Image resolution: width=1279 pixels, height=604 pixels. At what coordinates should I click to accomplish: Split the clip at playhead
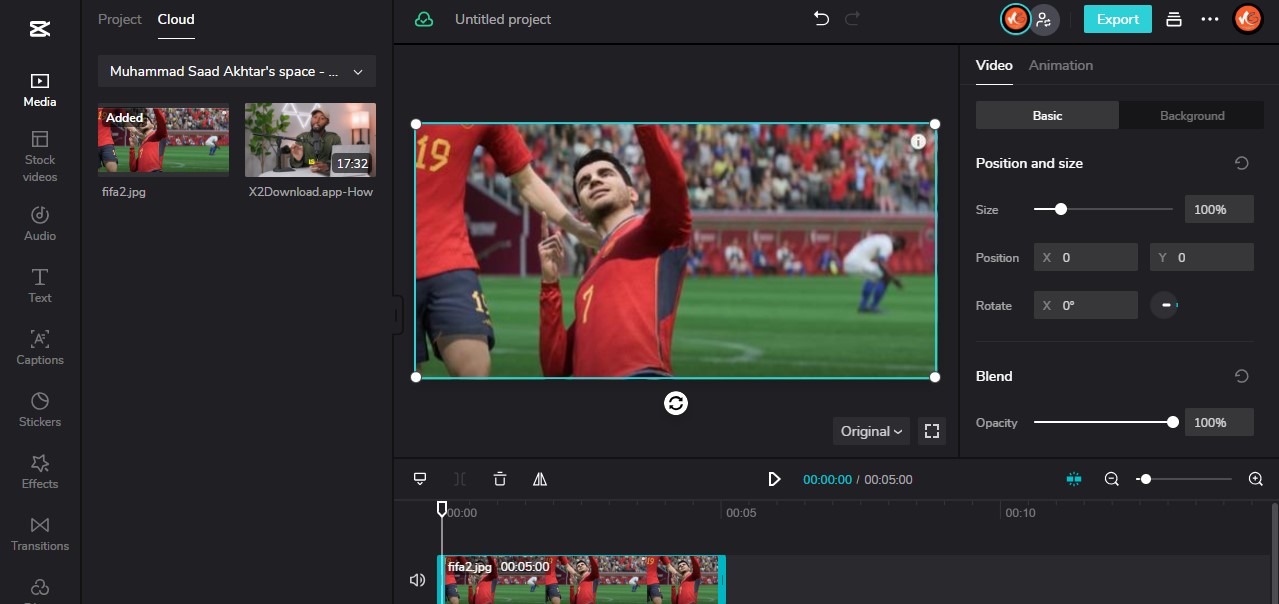pos(460,479)
